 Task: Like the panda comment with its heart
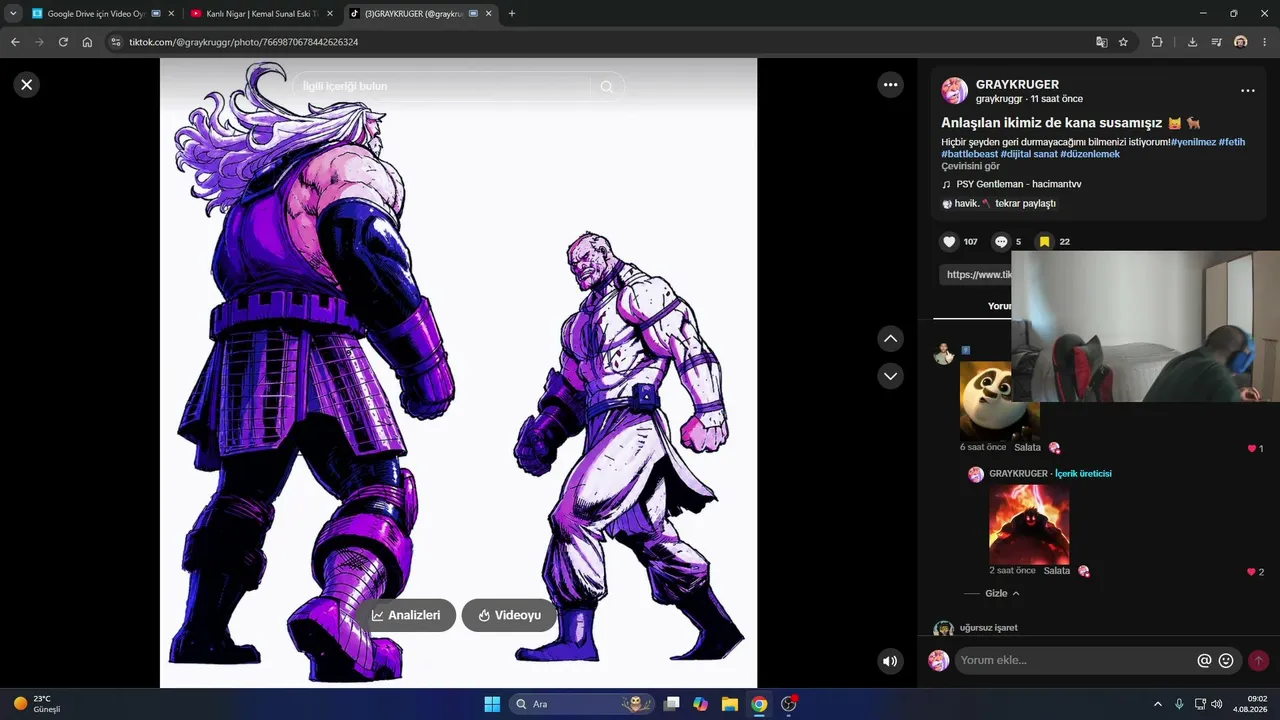[1252, 449]
